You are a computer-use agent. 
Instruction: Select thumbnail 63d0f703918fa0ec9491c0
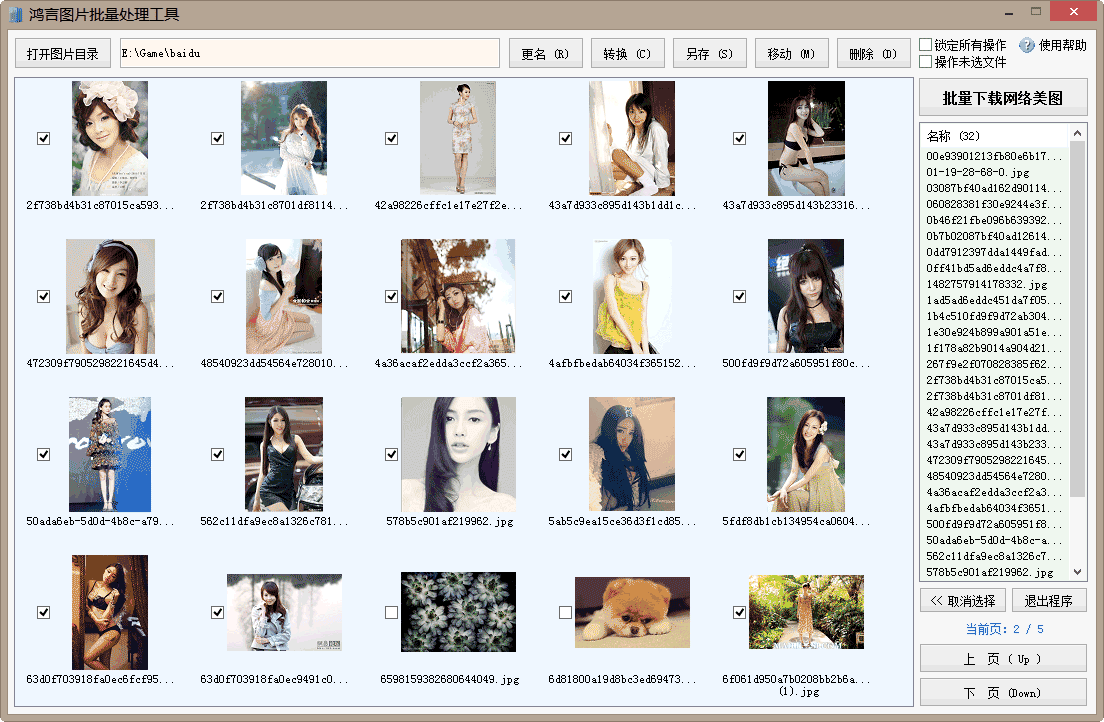(x=284, y=612)
